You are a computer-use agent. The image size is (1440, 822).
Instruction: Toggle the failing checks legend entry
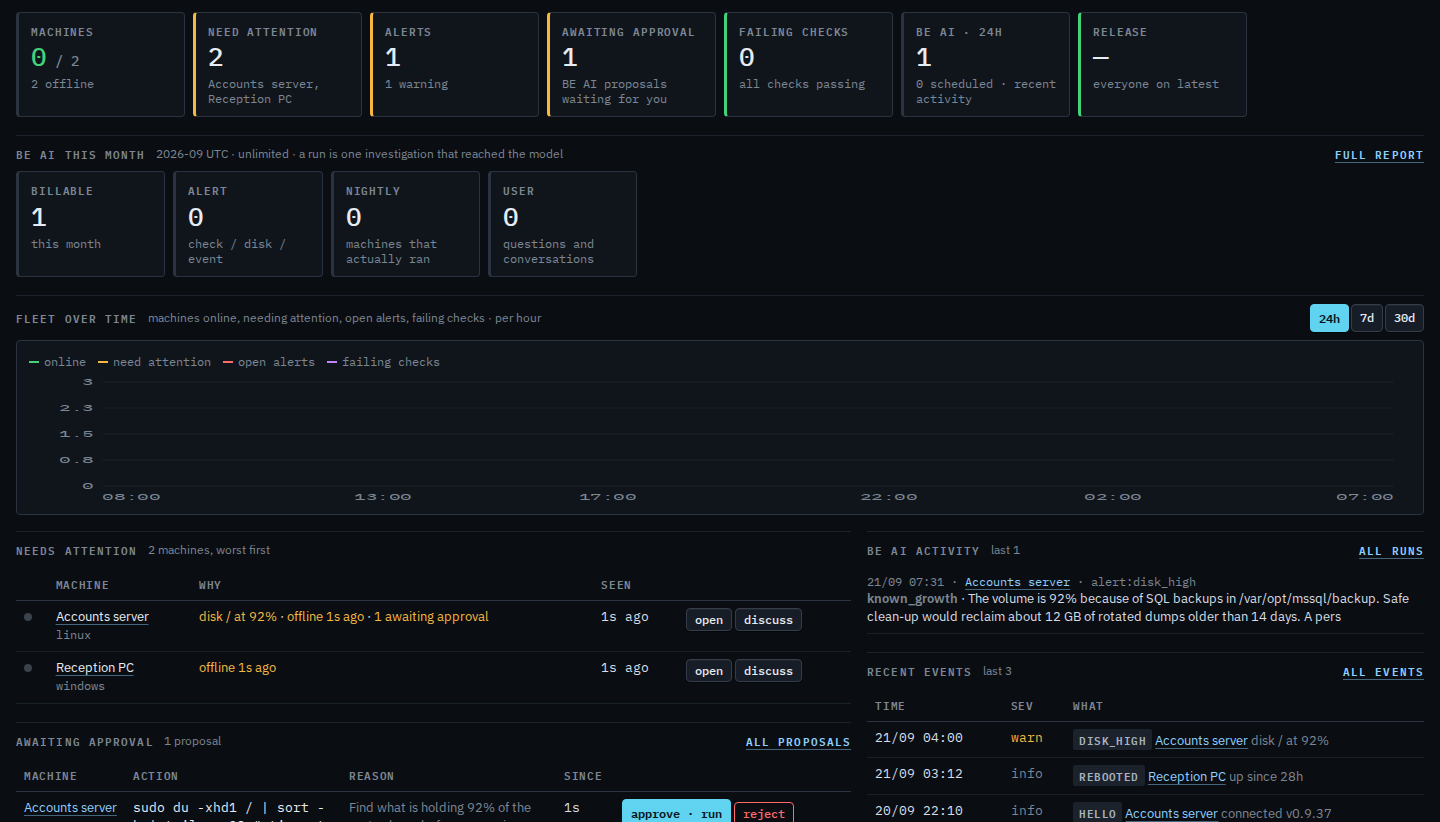click(x=384, y=362)
